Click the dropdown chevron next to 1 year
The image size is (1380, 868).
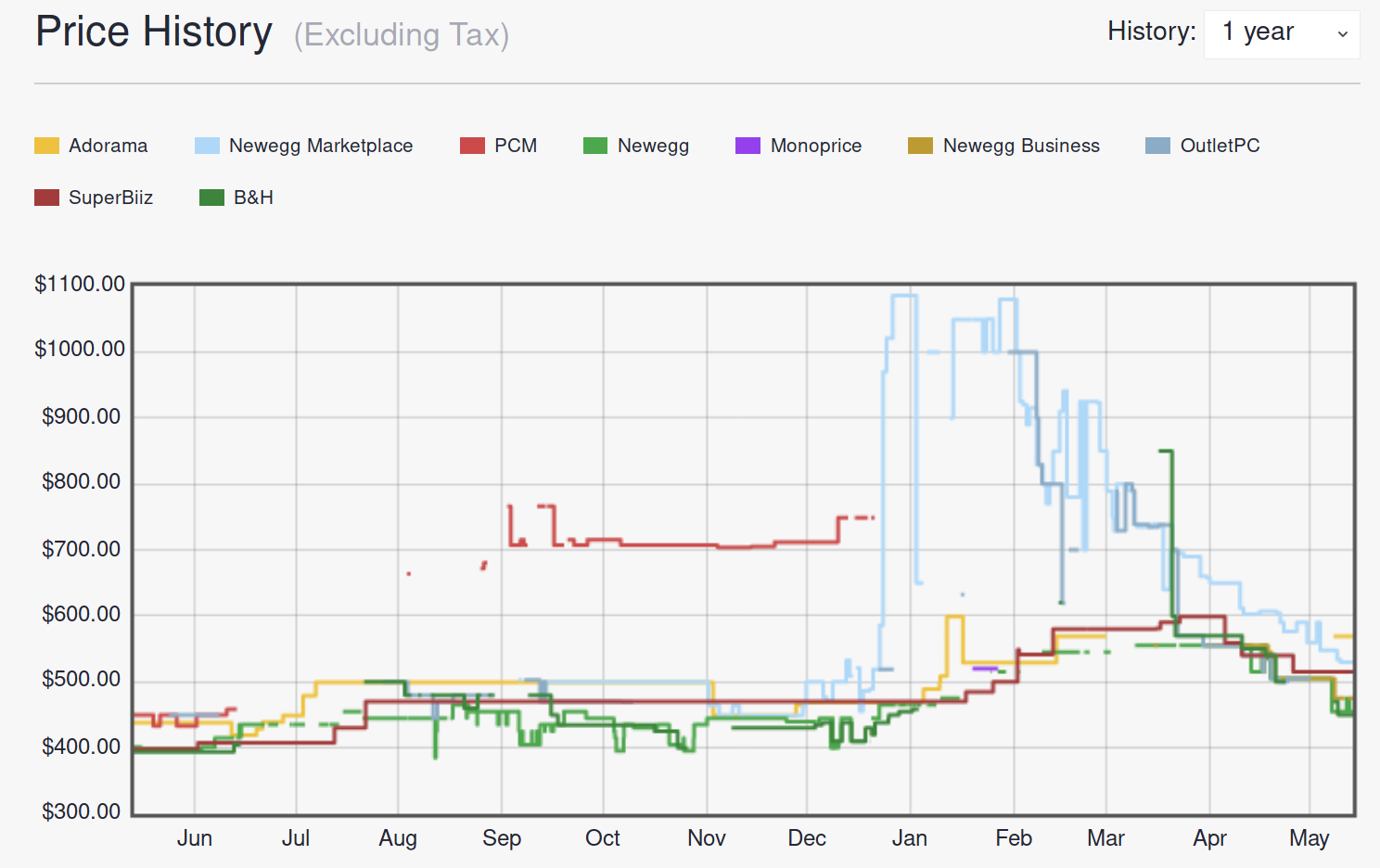pos(1342,34)
